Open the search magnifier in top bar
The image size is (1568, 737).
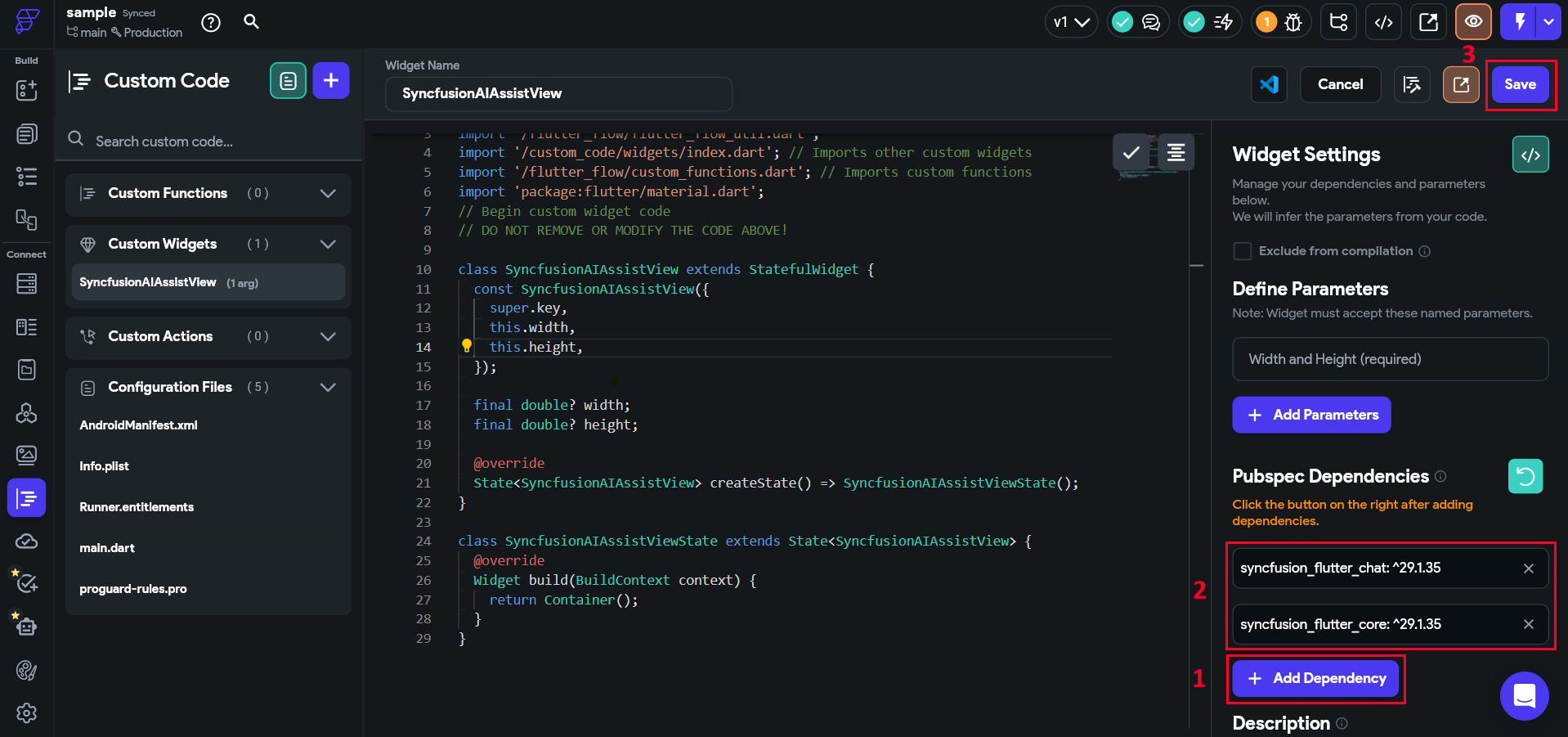(252, 22)
